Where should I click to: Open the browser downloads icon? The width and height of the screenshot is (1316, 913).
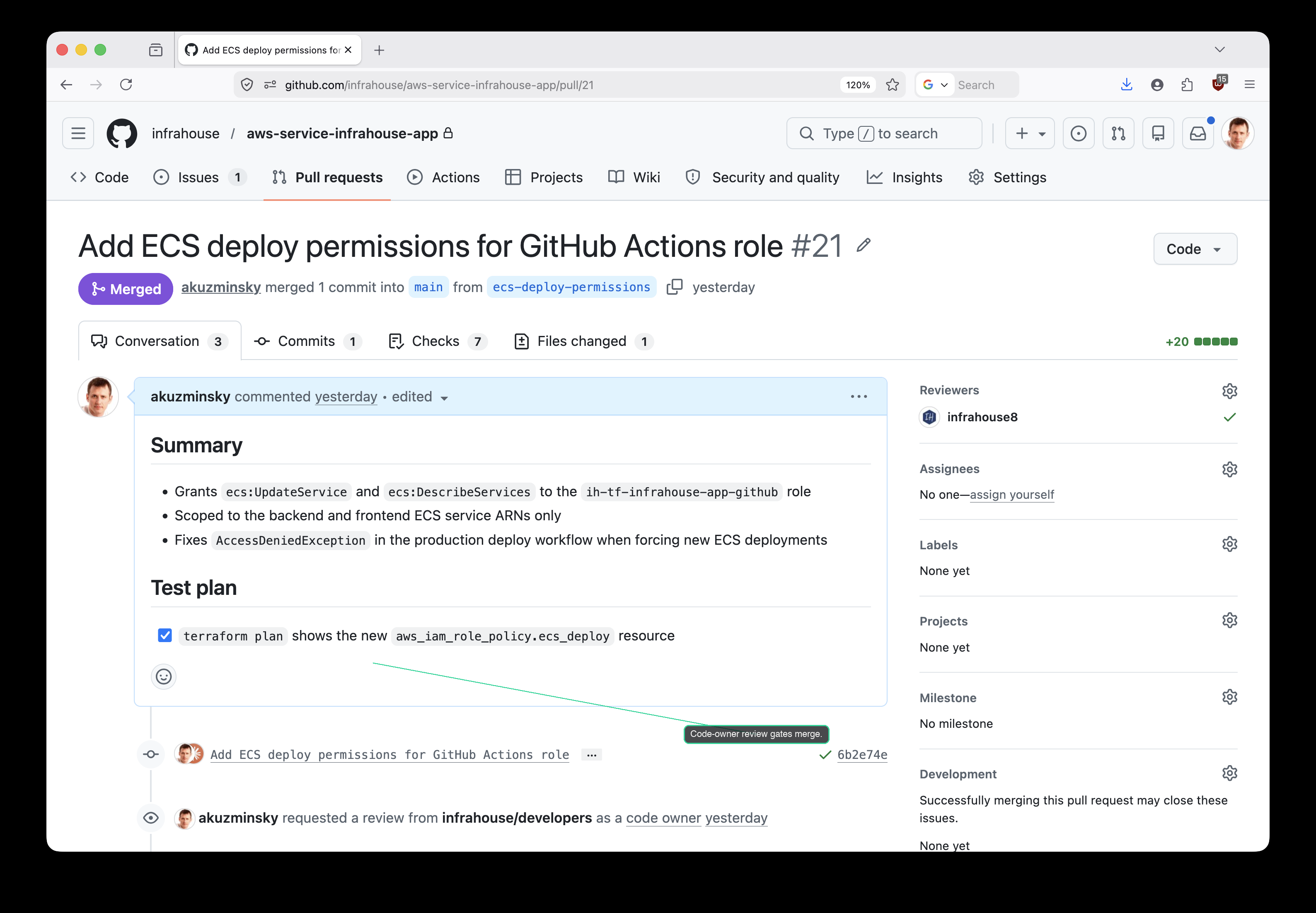[1127, 85]
